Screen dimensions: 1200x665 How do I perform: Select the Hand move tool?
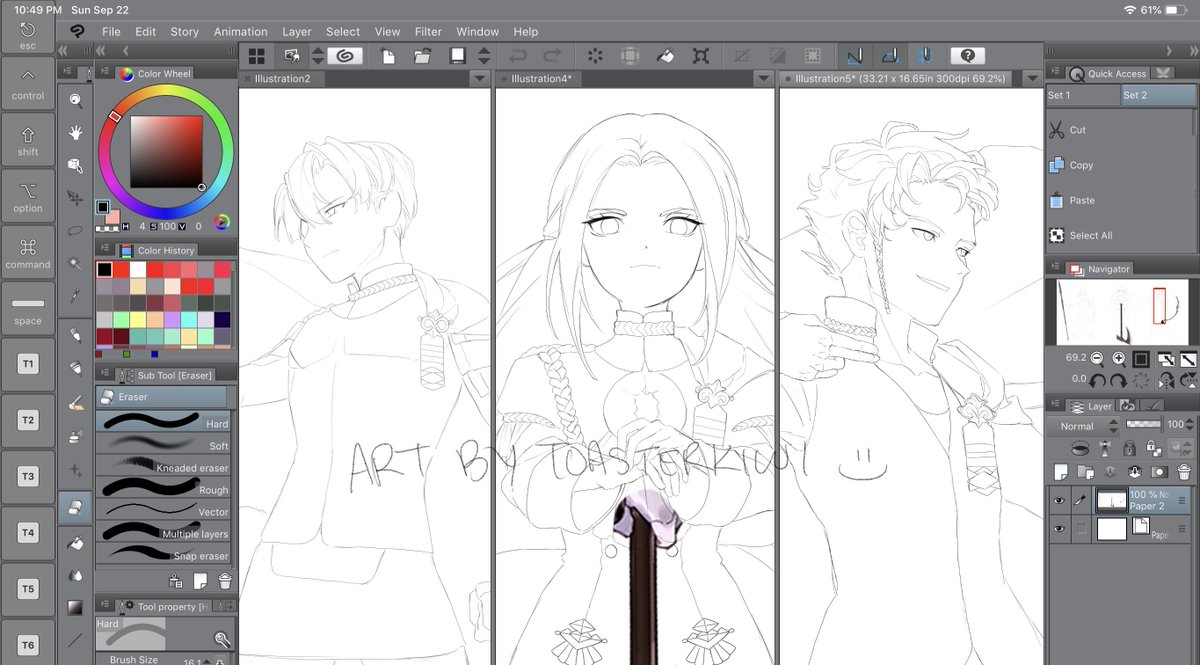click(x=75, y=132)
